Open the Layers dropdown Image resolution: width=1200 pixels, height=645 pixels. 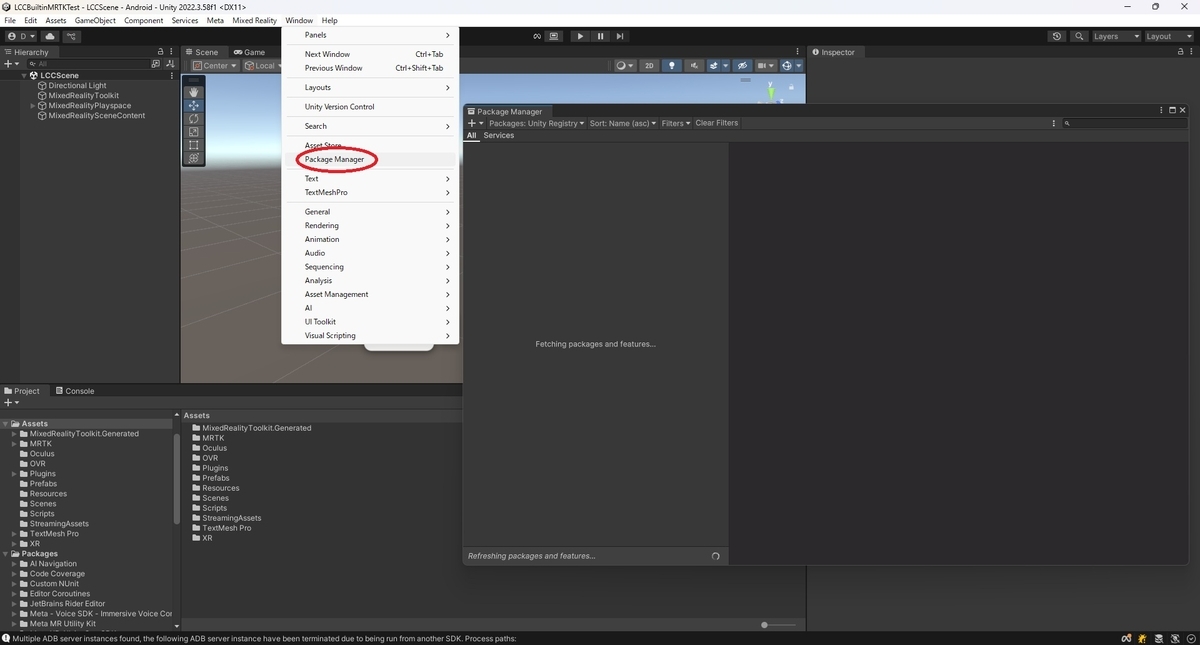1116,36
